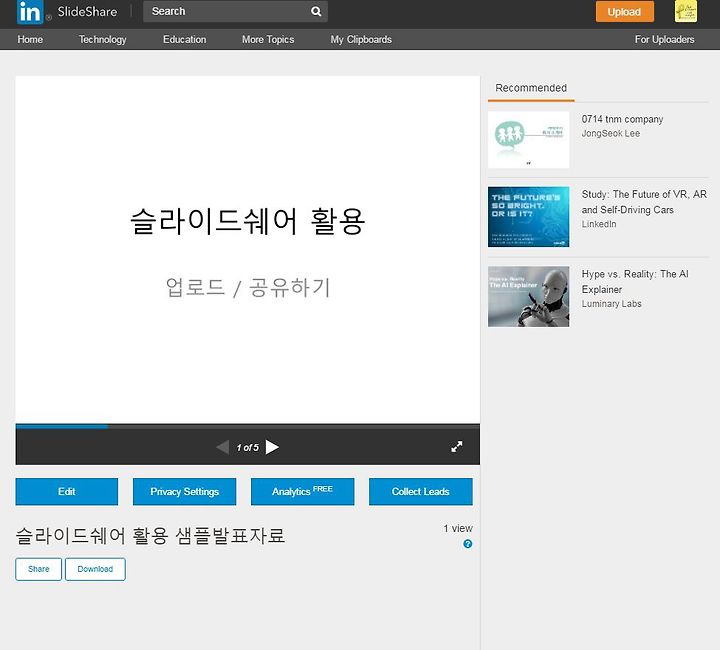Open the user profile avatar
Image resolution: width=720 pixels, height=650 pixels.
tap(686, 11)
